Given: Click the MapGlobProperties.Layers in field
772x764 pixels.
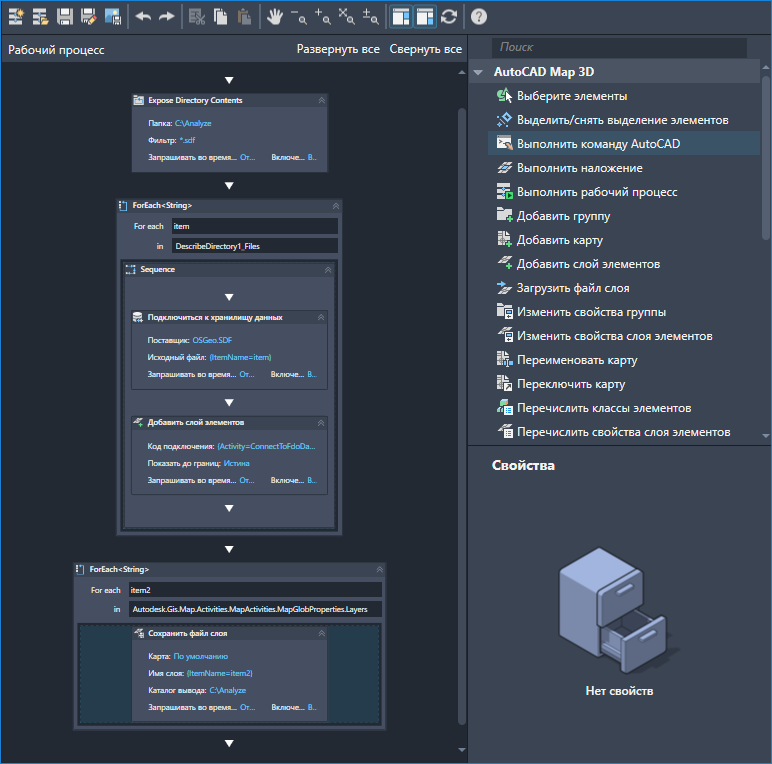Looking at the screenshot, I should (255, 609).
